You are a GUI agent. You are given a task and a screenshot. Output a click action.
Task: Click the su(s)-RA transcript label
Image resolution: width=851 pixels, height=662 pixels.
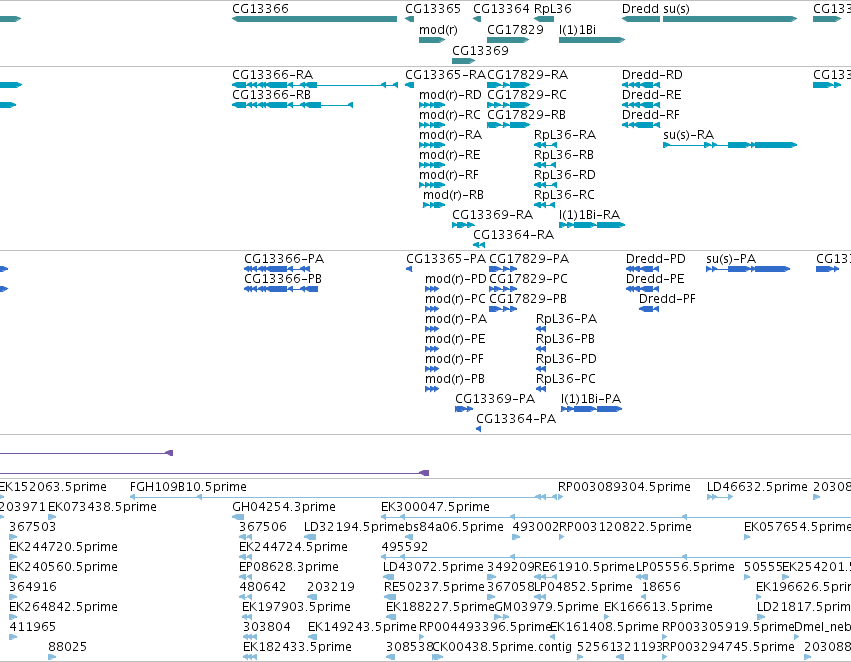(688, 135)
